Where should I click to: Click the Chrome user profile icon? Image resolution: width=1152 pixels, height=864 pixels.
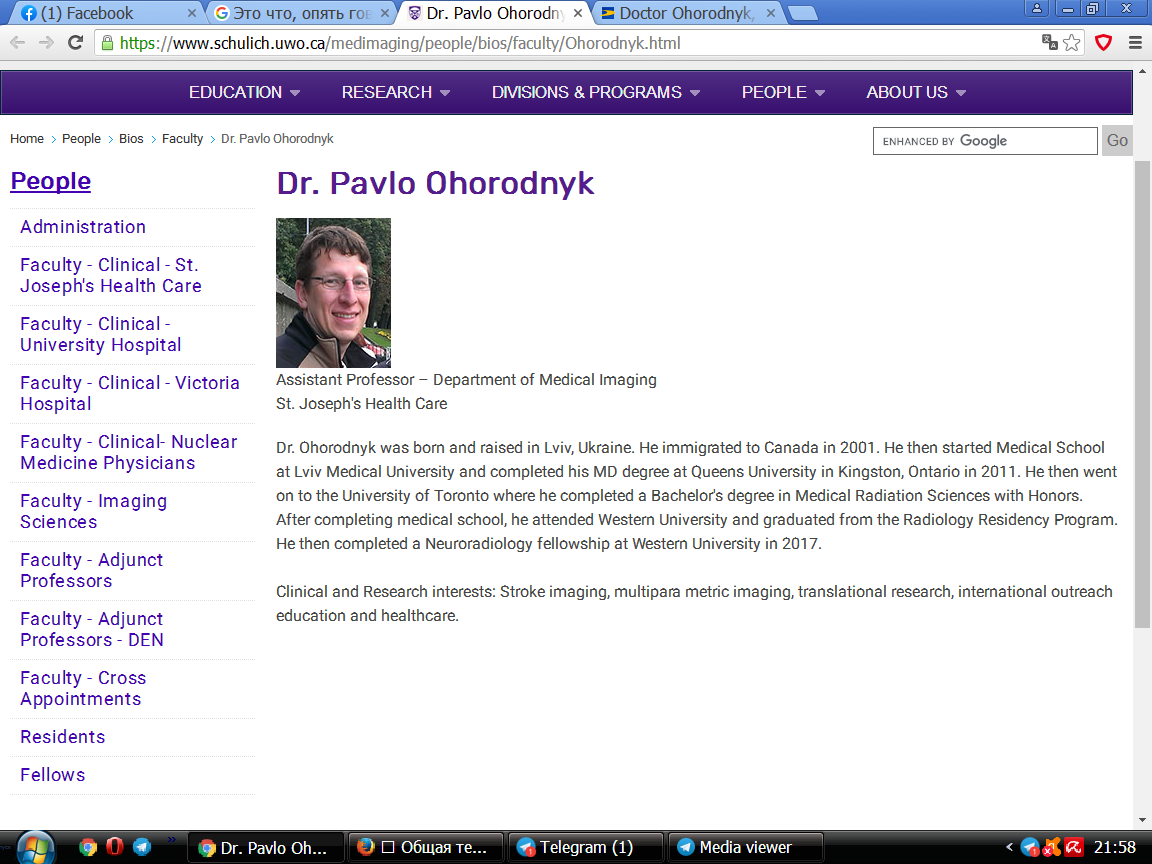point(1036,8)
